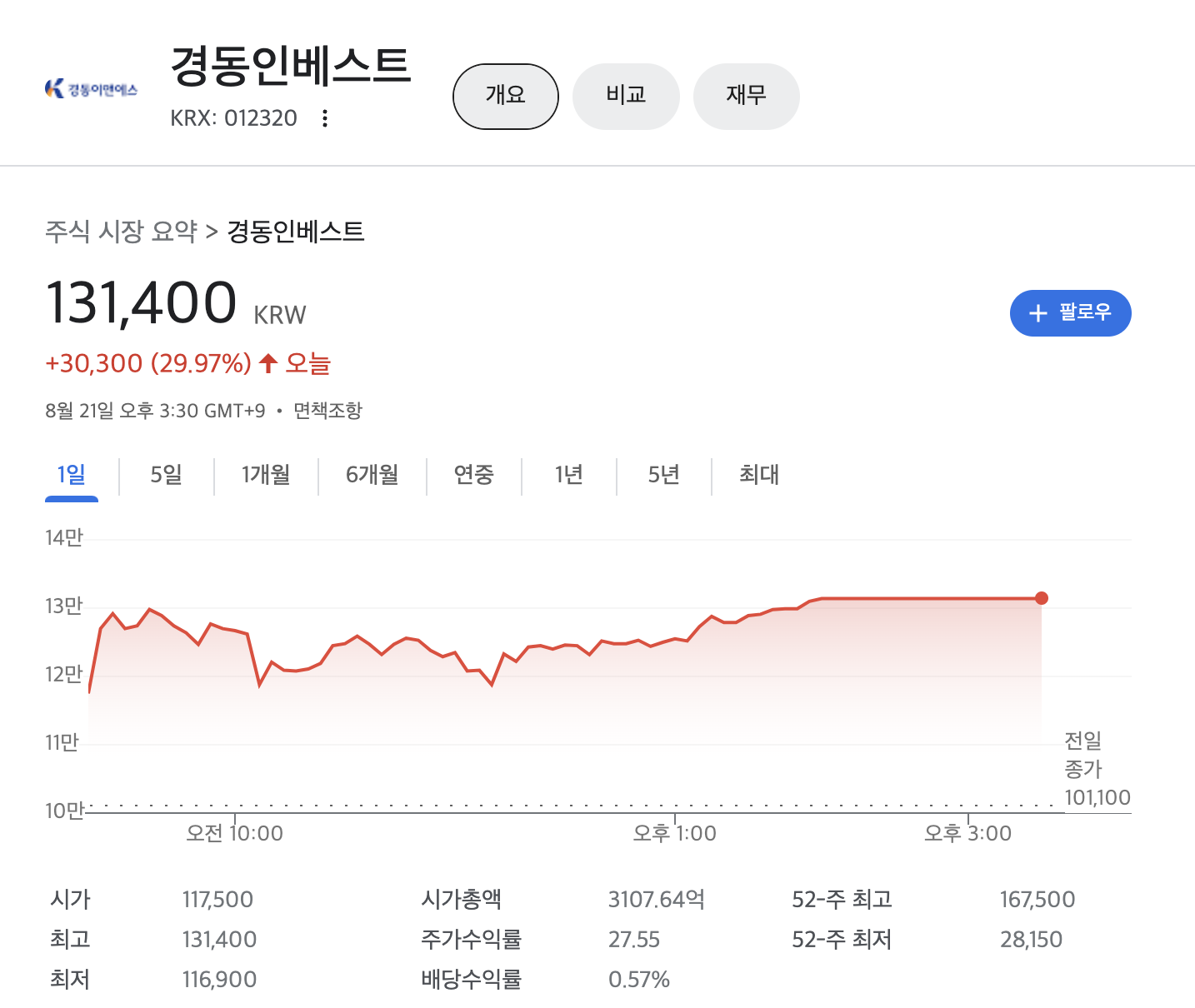
Task: Click the 팔로우 follow button
Action: (x=1071, y=313)
